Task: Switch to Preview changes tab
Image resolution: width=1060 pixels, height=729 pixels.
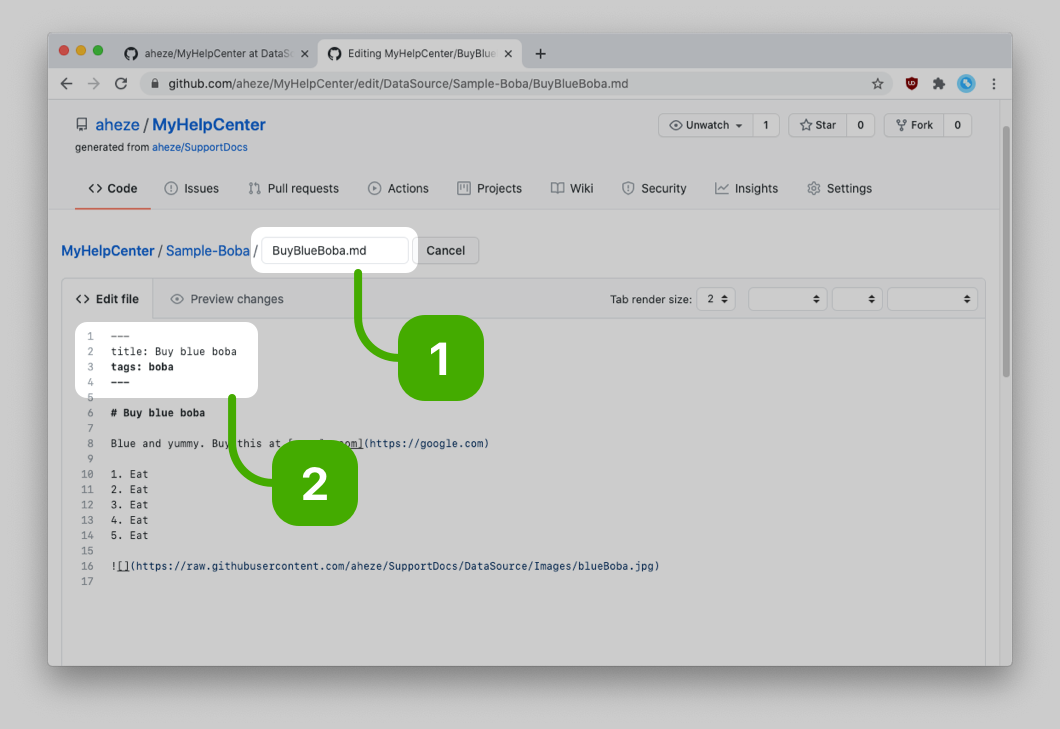Action: coord(227,299)
